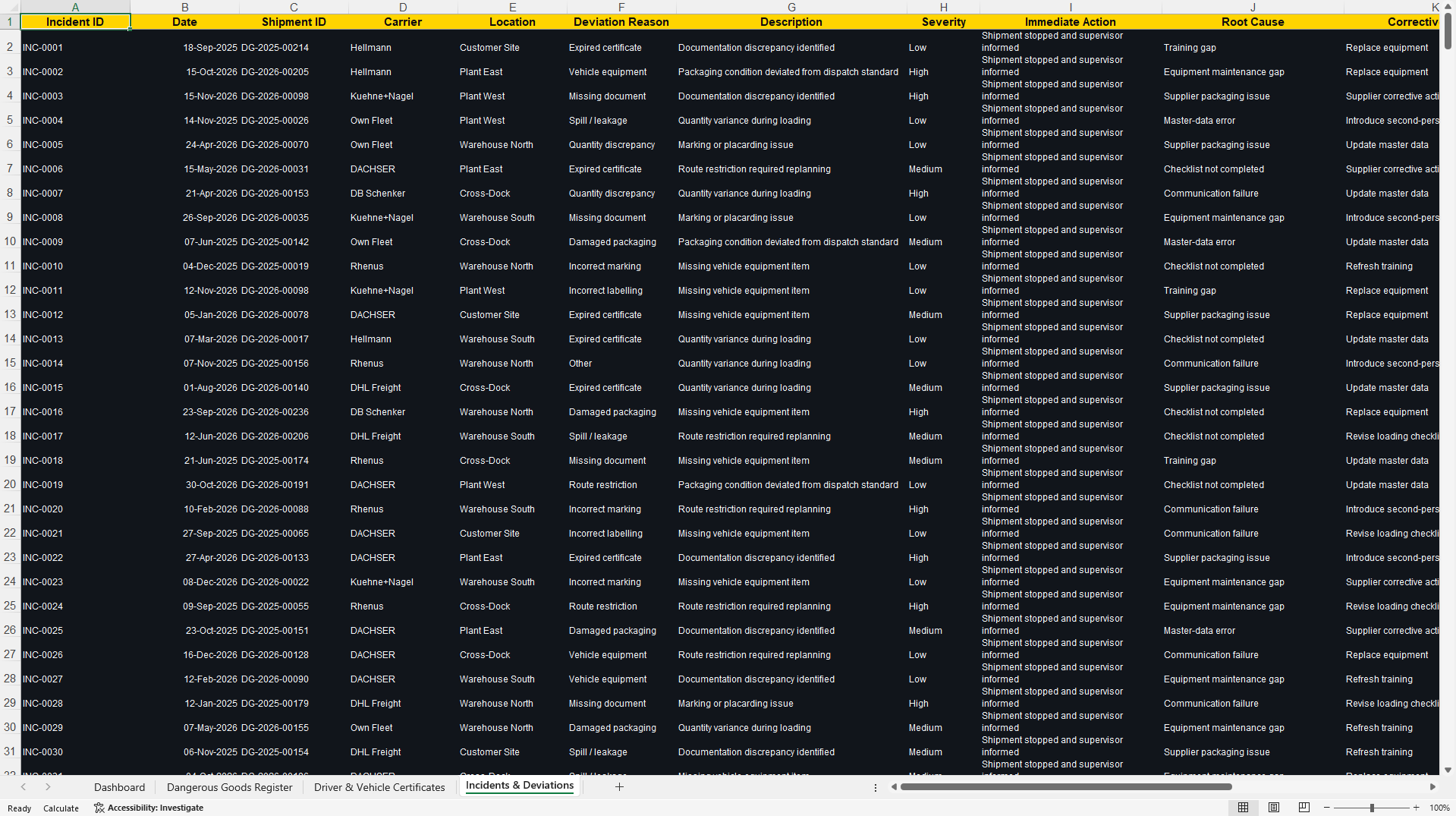Click the horizontal scrollbar thumb

click(x=1066, y=787)
